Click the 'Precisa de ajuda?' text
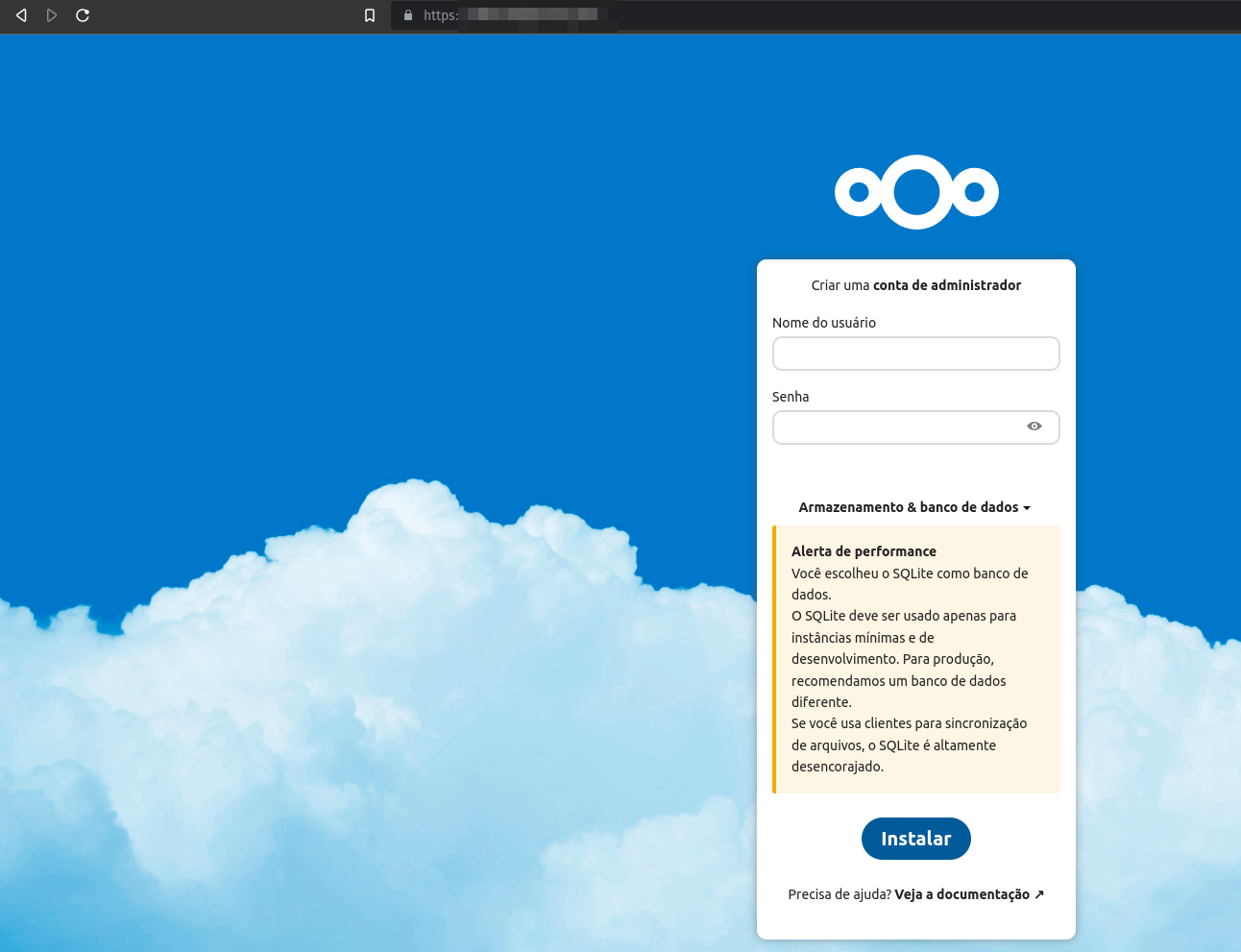The height and width of the screenshot is (952, 1241). tap(839, 894)
